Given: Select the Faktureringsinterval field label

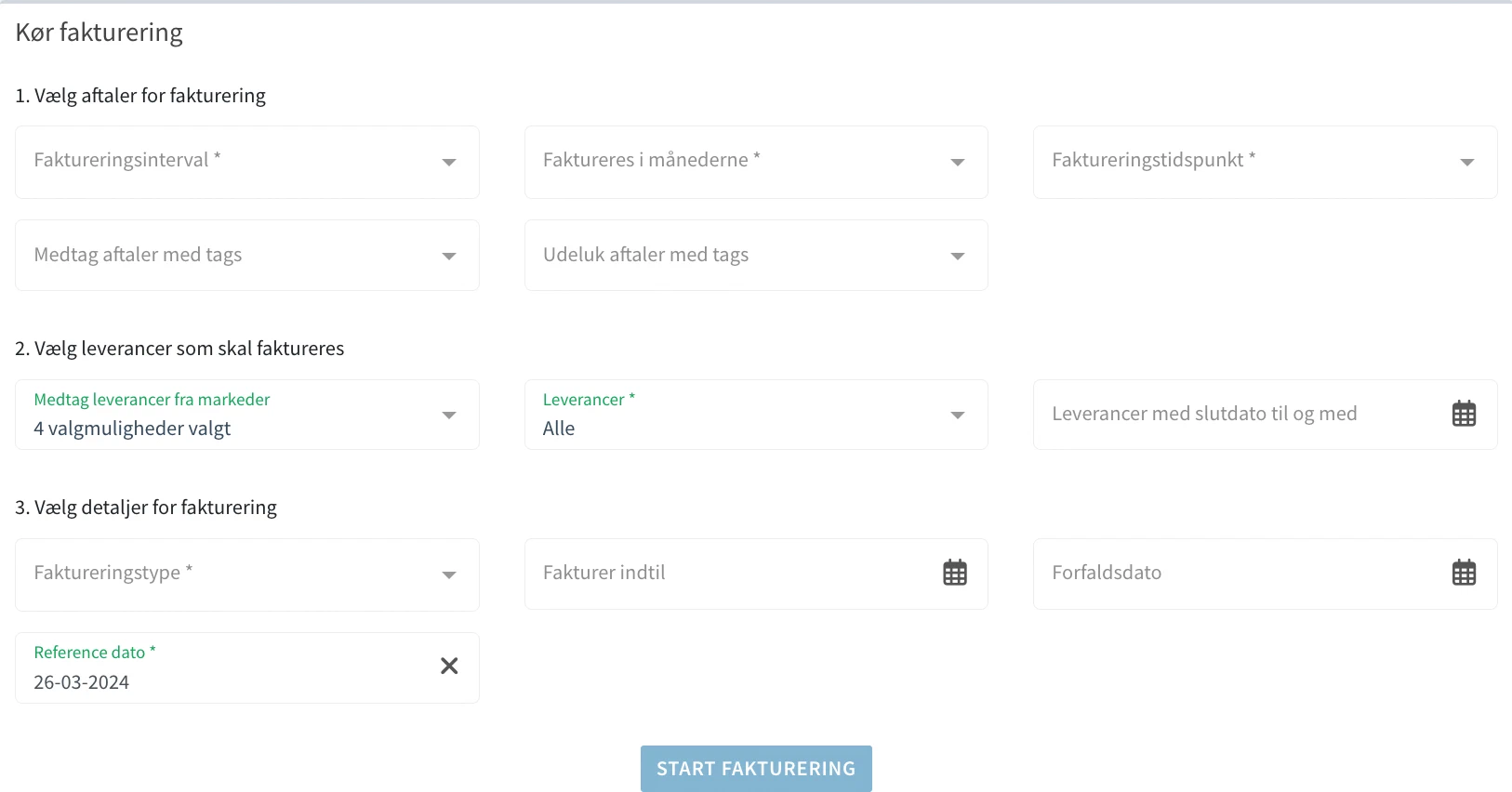Looking at the screenshot, I should click(122, 160).
